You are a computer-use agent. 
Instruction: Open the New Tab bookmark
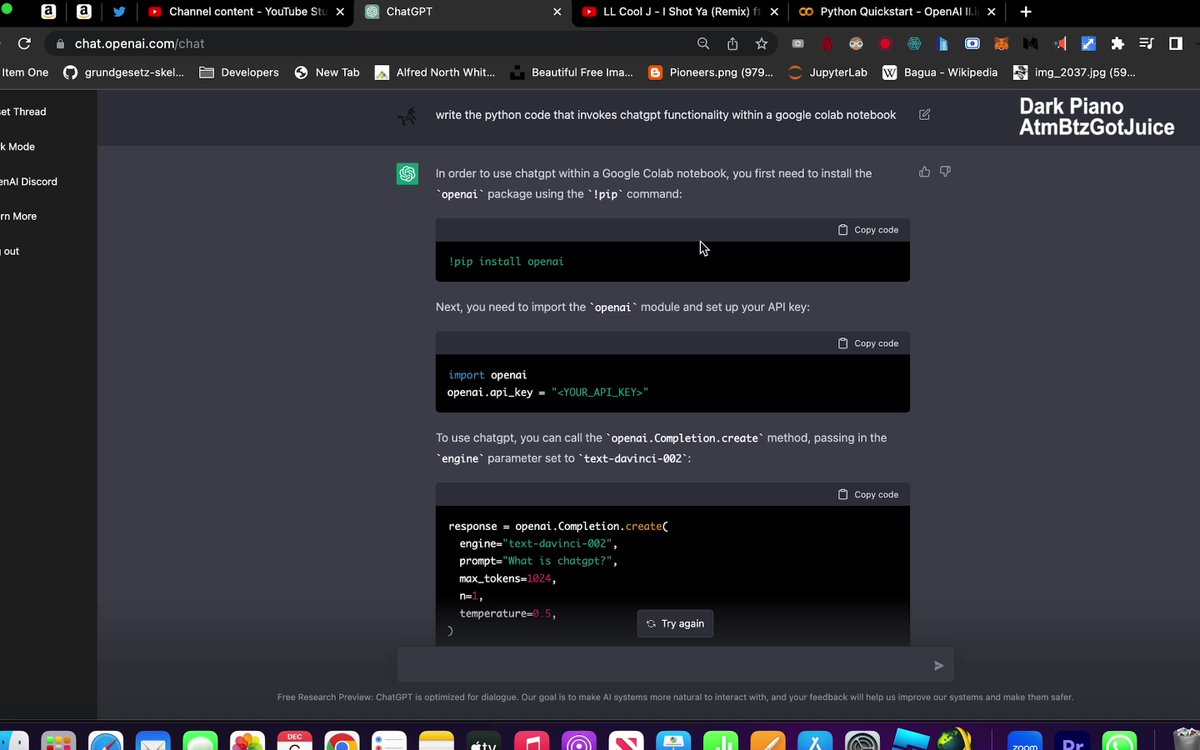[327, 72]
